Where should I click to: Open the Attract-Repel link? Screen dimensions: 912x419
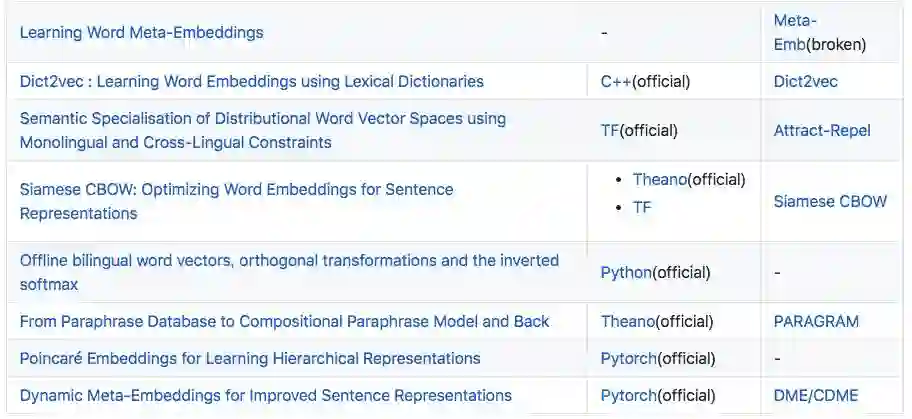pos(822,130)
